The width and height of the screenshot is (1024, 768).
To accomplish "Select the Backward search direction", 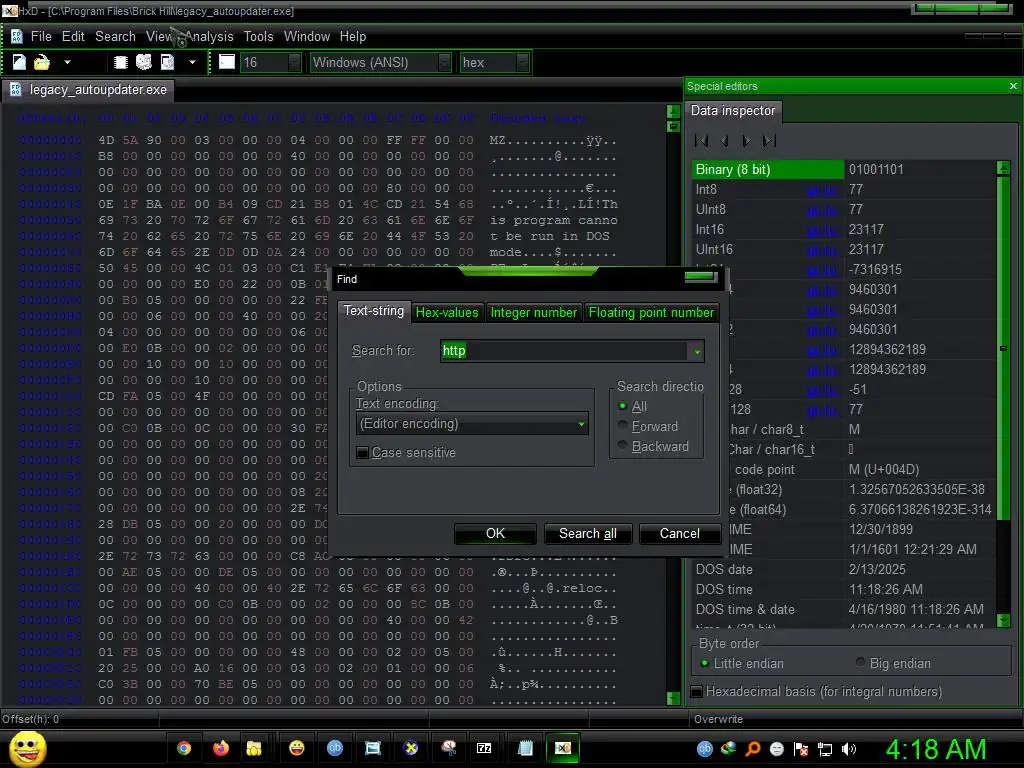I will pyautogui.click(x=622, y=446).
